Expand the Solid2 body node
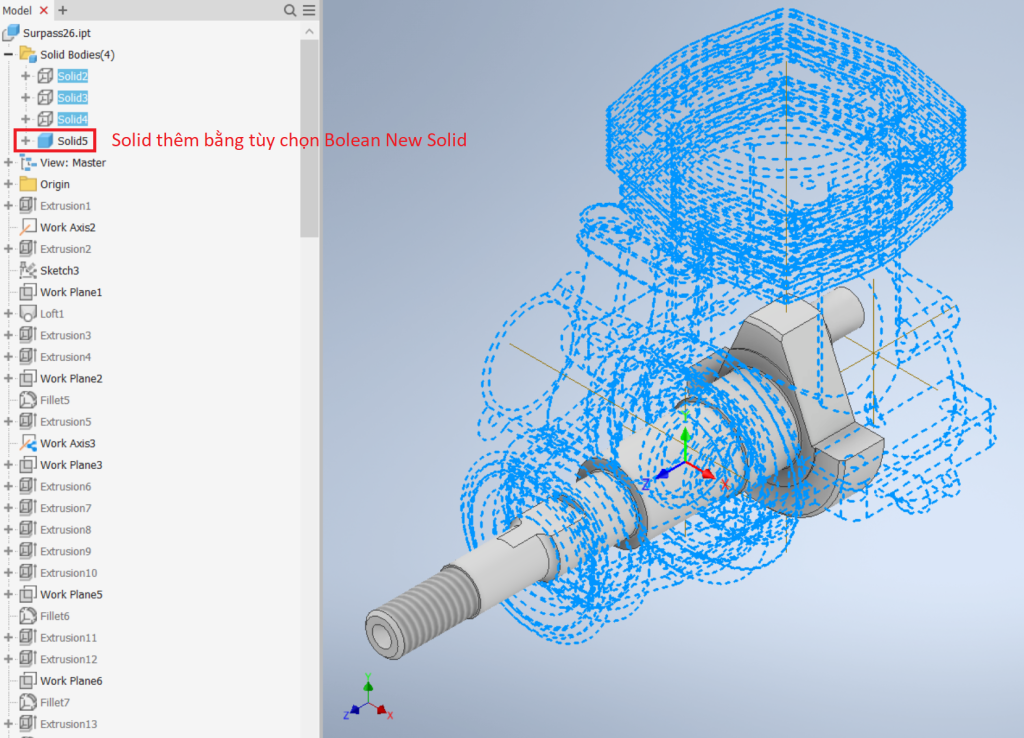 click(x=26, y=76)
